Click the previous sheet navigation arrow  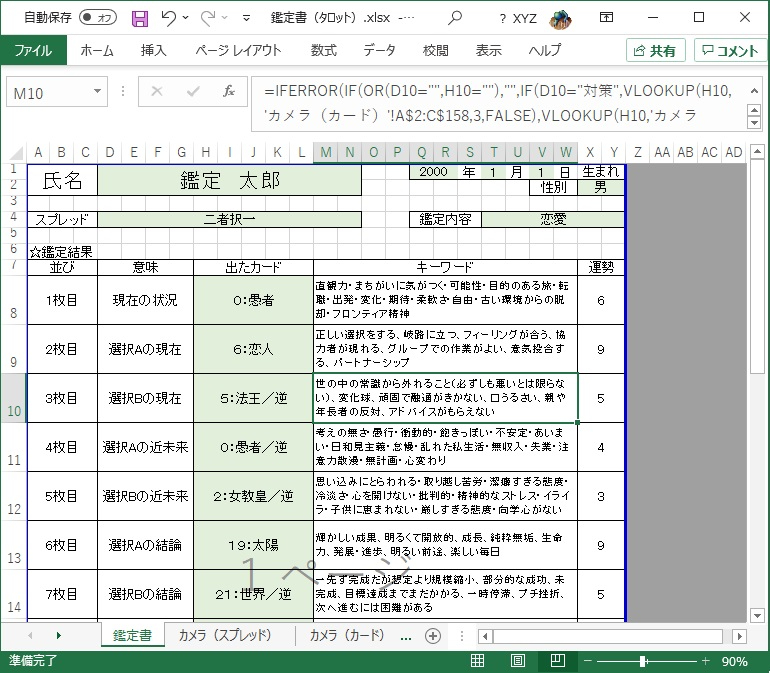pyautogui.click(x=30, y=636)
